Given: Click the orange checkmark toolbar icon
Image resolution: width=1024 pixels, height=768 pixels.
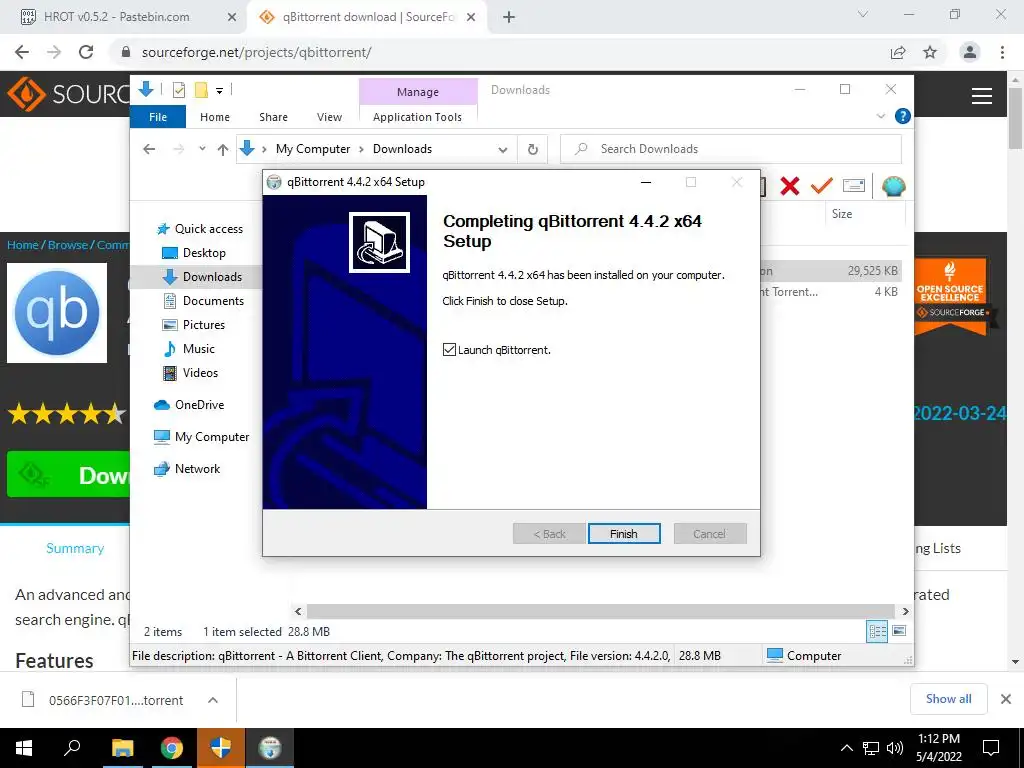Looking at the screenshot, I should 822,186.
